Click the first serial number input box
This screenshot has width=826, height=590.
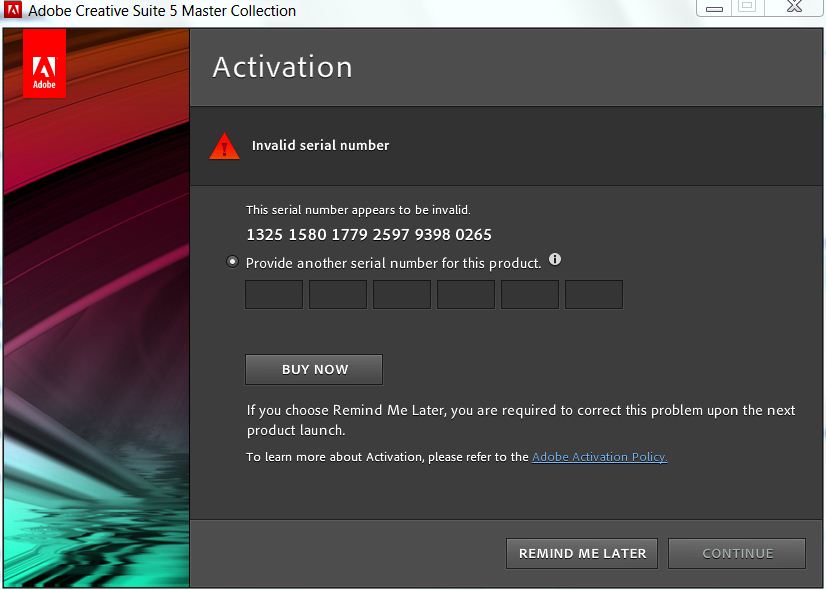pyautogui.click(x=273, y=294)
